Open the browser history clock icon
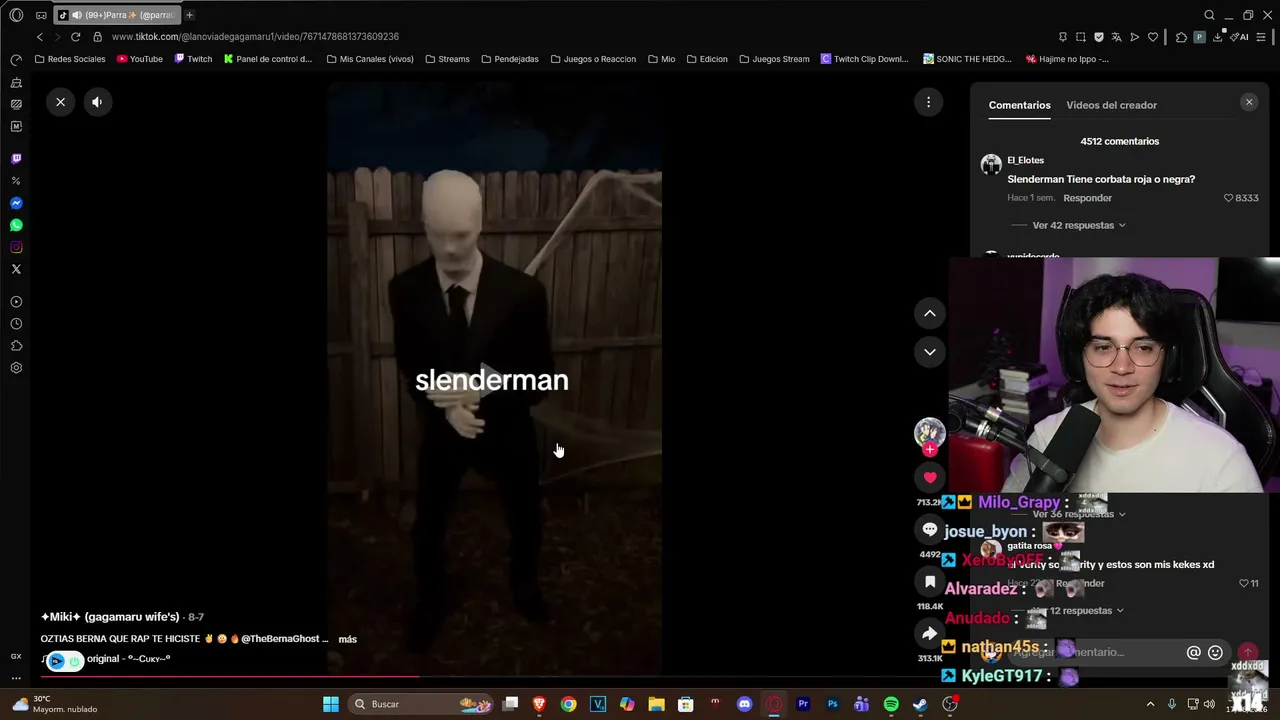This screenshot has height=720, width=1280. [16, 324]
